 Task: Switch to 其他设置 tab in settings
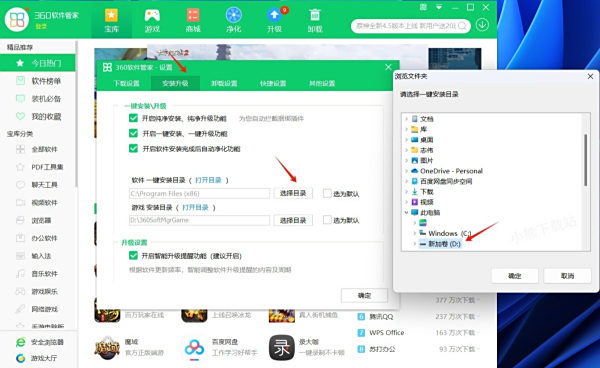322,83
